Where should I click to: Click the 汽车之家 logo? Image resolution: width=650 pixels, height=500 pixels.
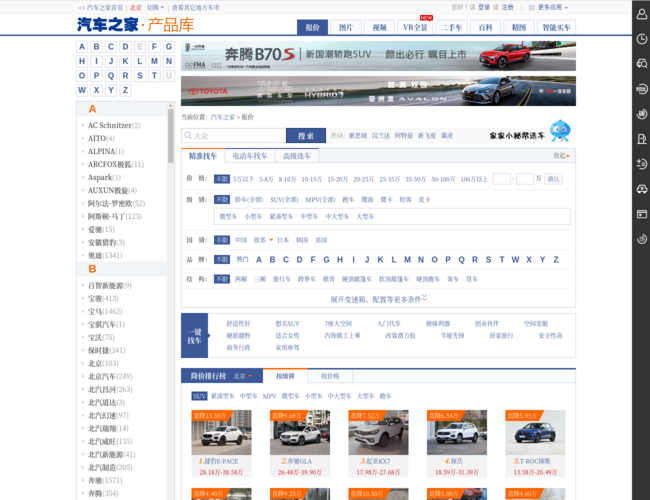click(108, 25)
